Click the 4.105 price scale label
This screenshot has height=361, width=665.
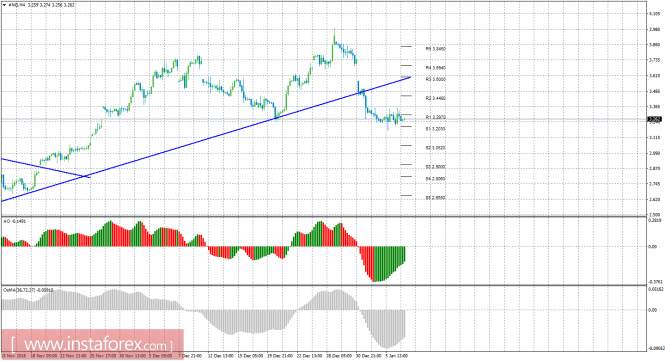(x=654, y=14)
